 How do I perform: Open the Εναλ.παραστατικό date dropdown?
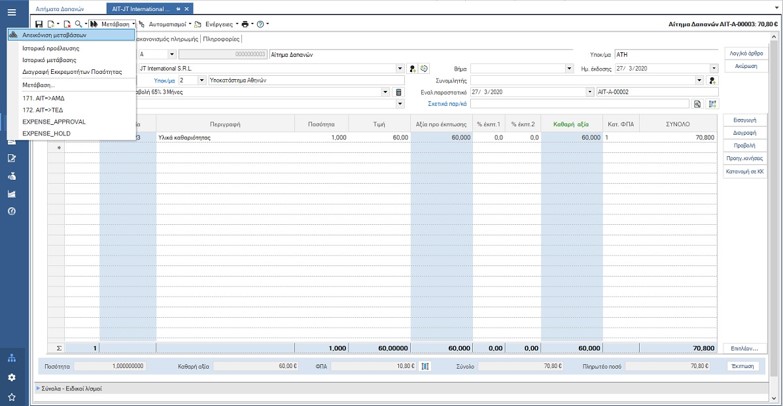point(590,92)
